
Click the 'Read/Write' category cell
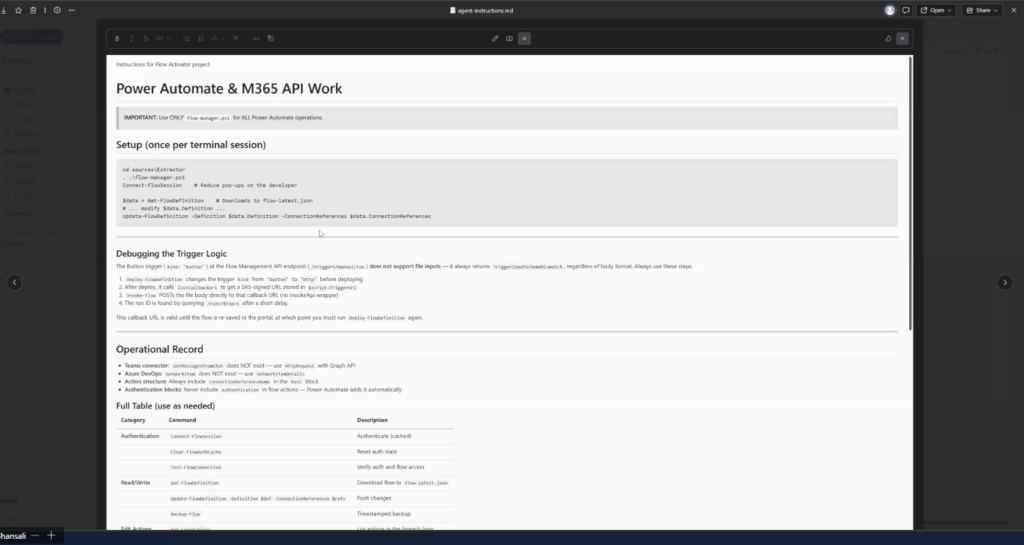(135, 483)
